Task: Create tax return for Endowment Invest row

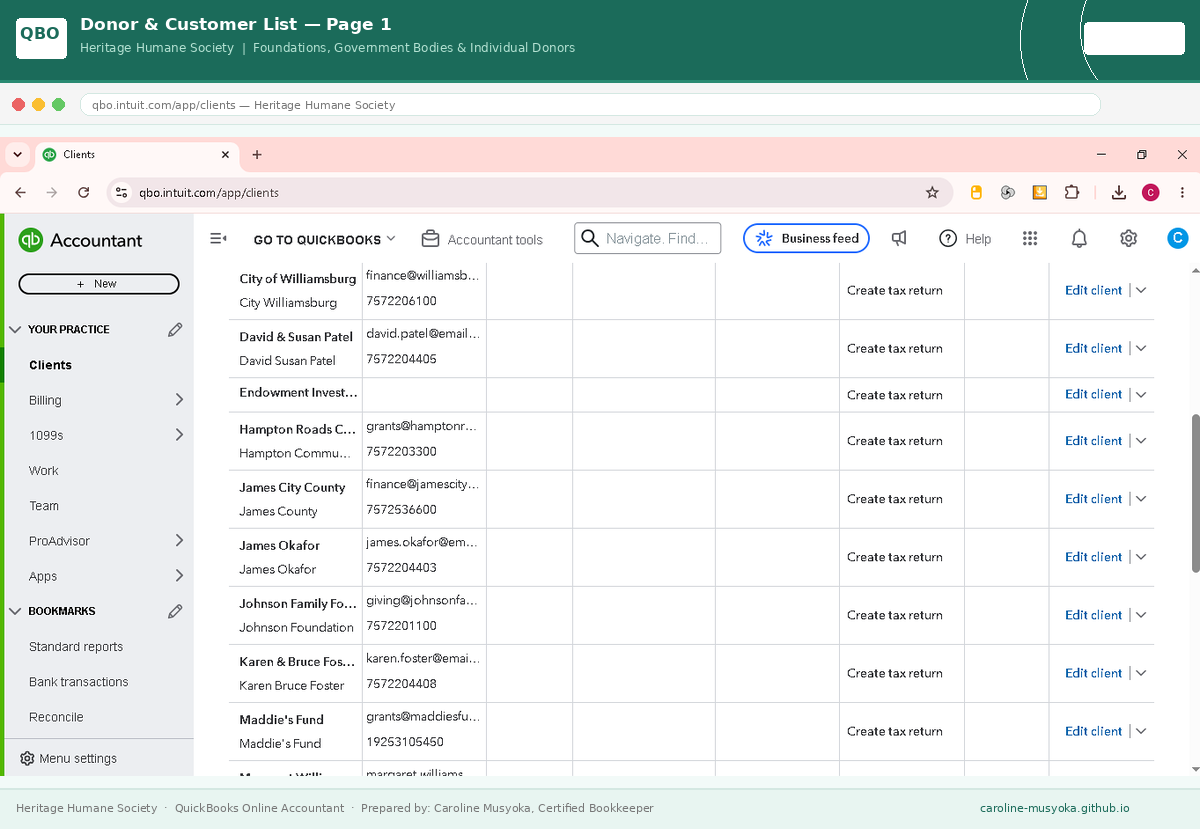Action: pos(895,395)
